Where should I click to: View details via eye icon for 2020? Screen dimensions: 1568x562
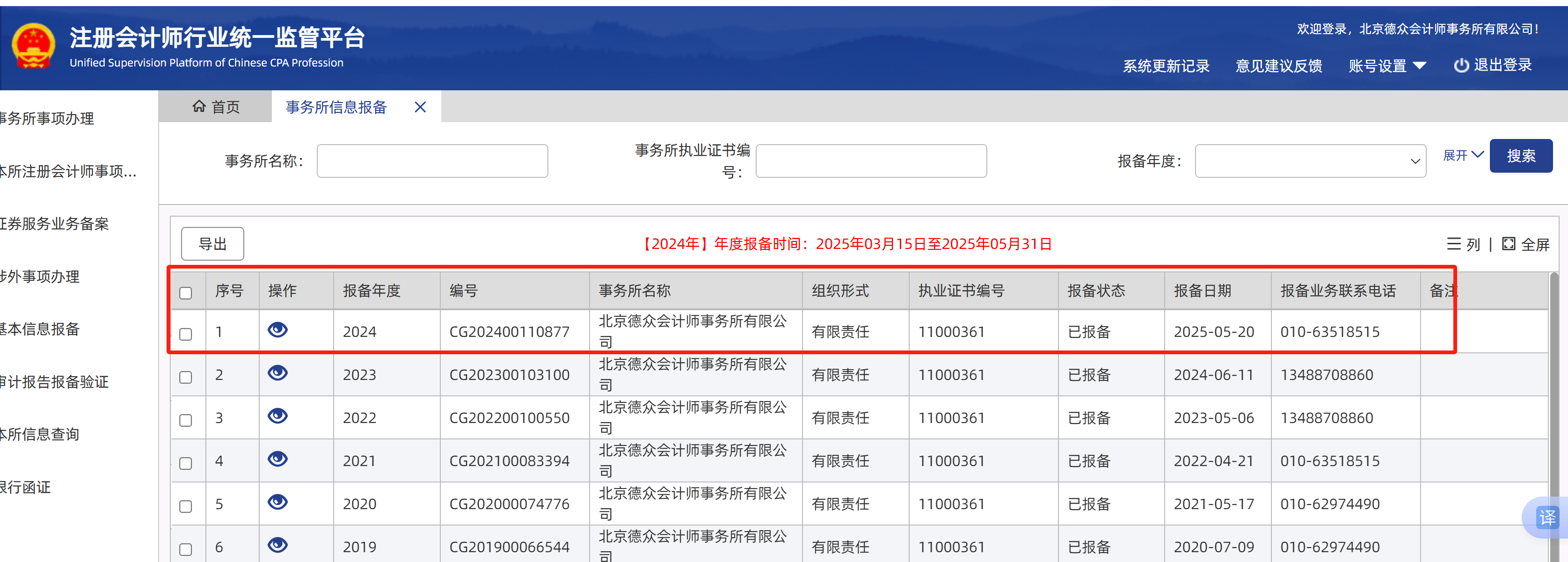click(277, 502)
